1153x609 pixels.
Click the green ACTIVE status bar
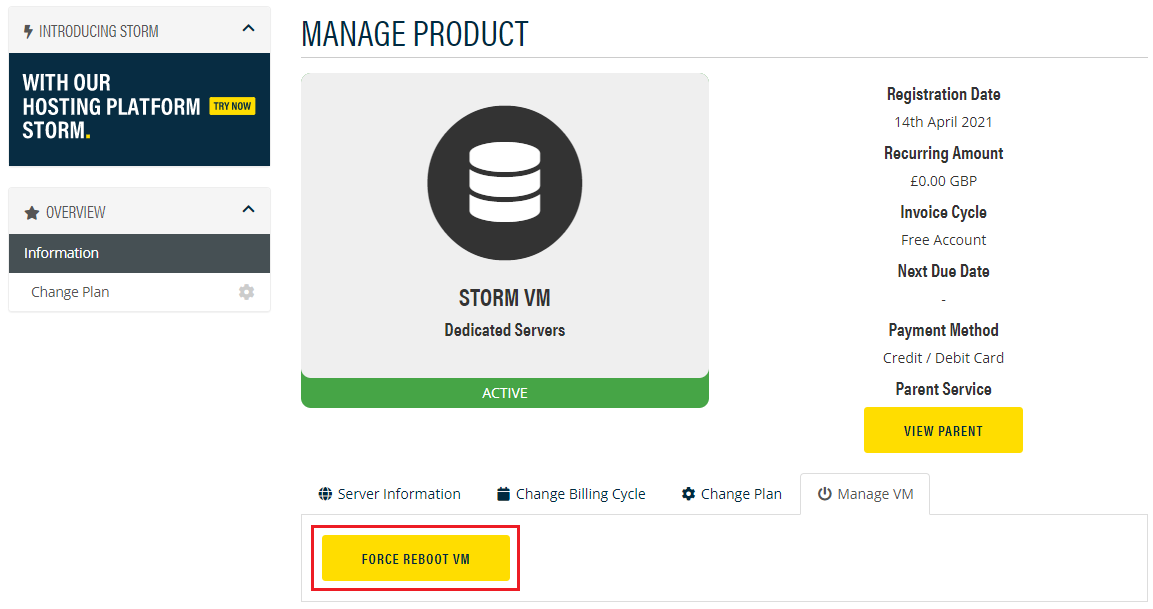point(504,393)
